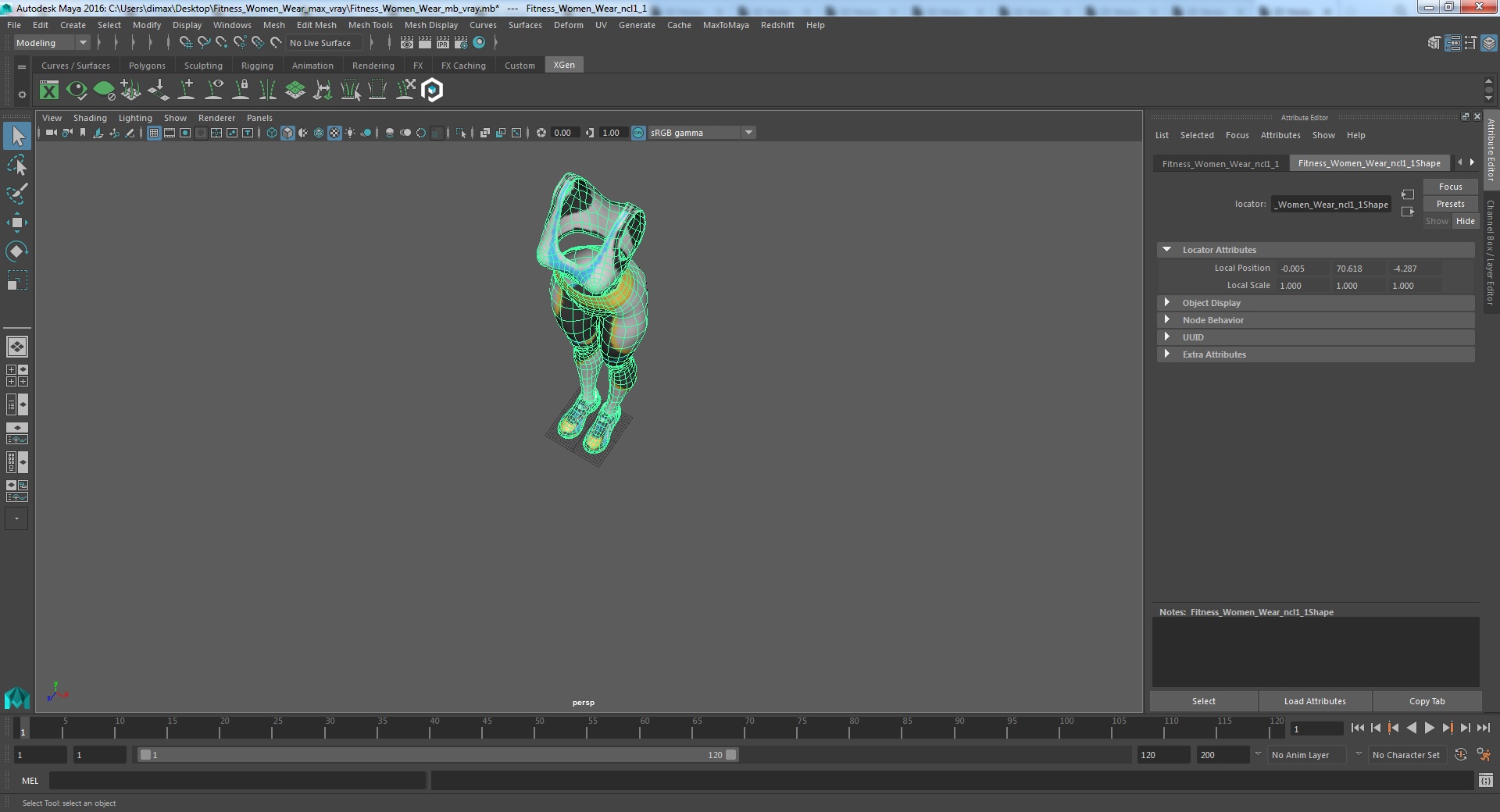Switch to the Polygons shelf tab
Screen dimensions: 1500x812
click(147, 66)
